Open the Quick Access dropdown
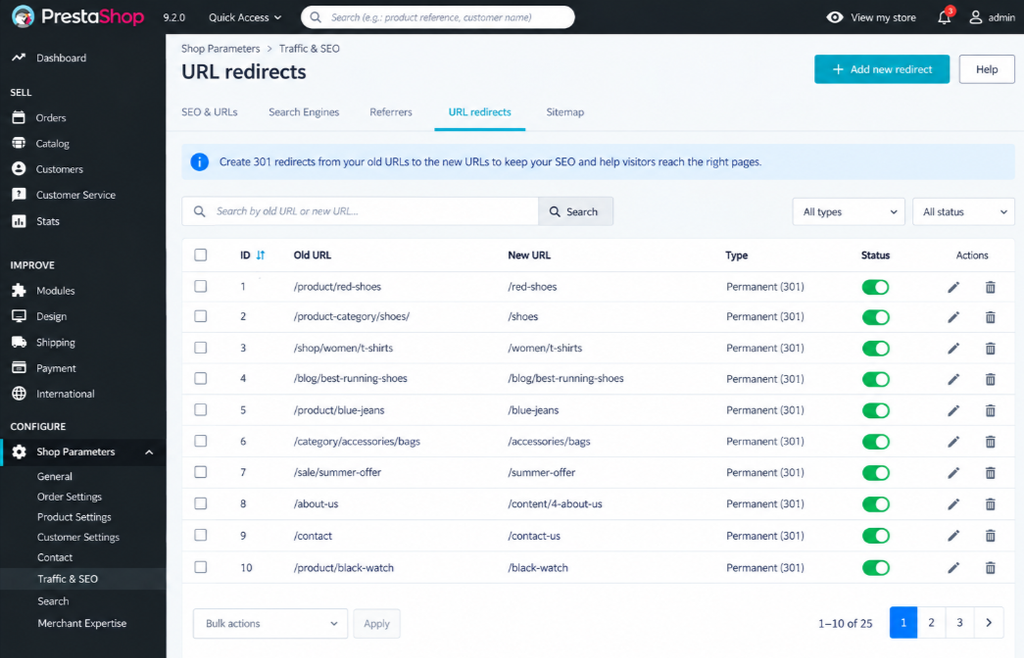Screen dimensions: 1024x658 point(245,18)
